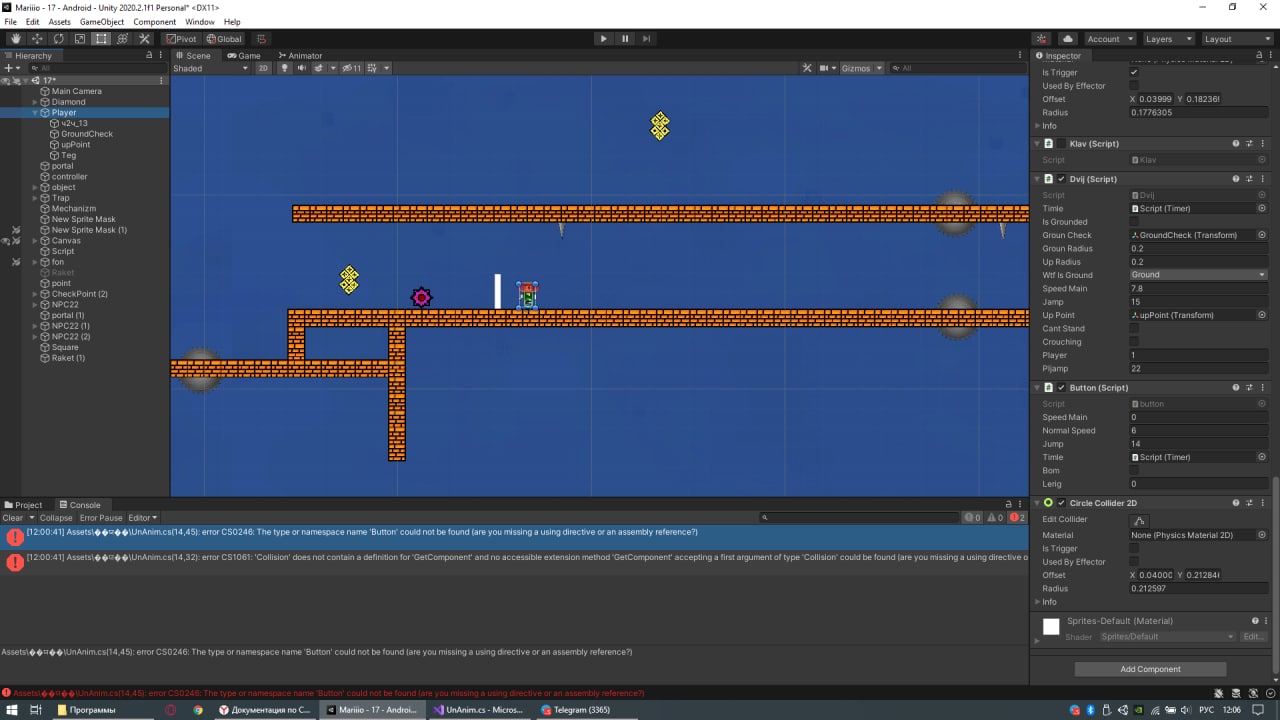Toggle Console Error Pause

point(101,518)
